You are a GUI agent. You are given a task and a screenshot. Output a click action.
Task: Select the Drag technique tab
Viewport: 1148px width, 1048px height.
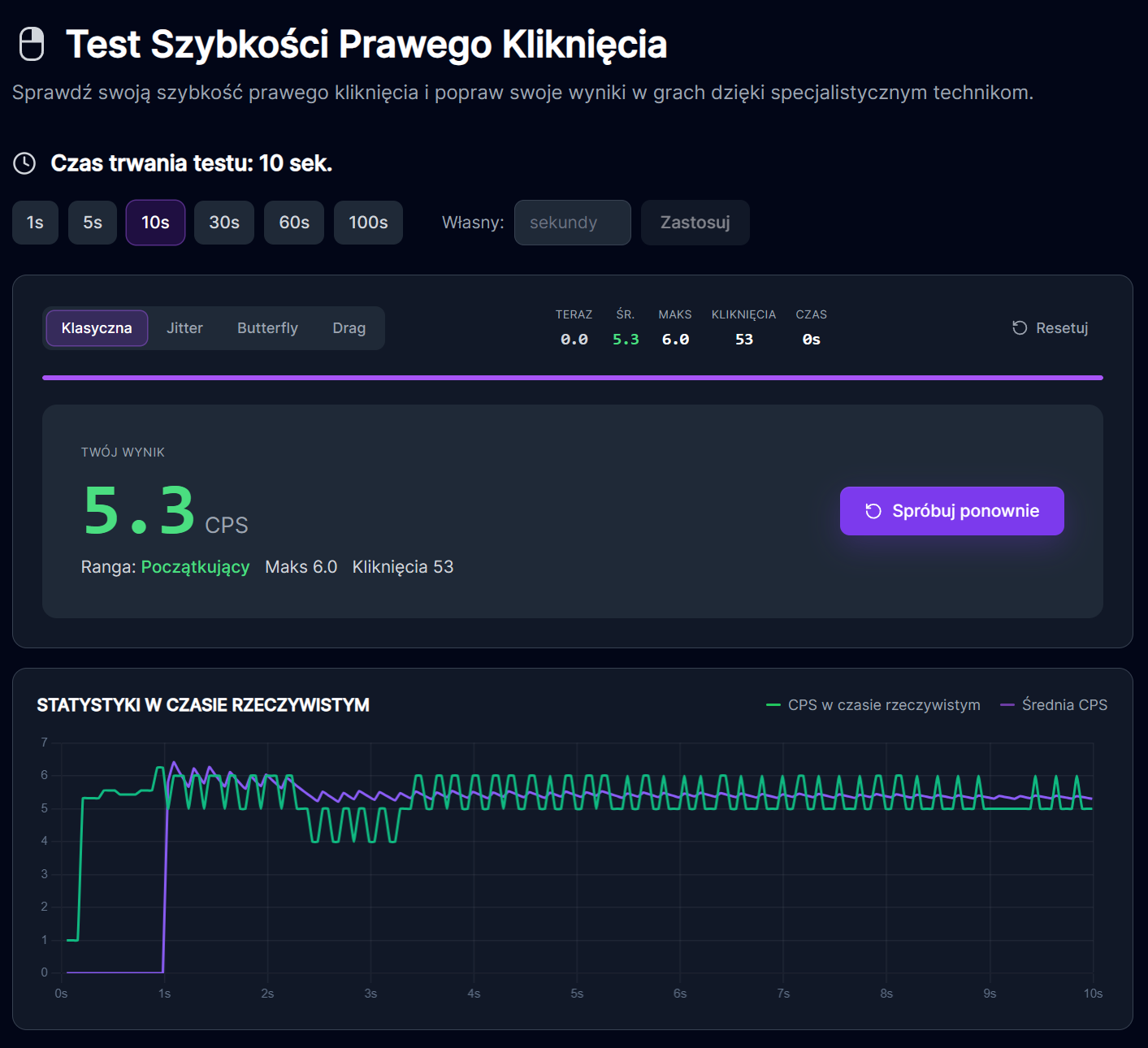point(349,328)
